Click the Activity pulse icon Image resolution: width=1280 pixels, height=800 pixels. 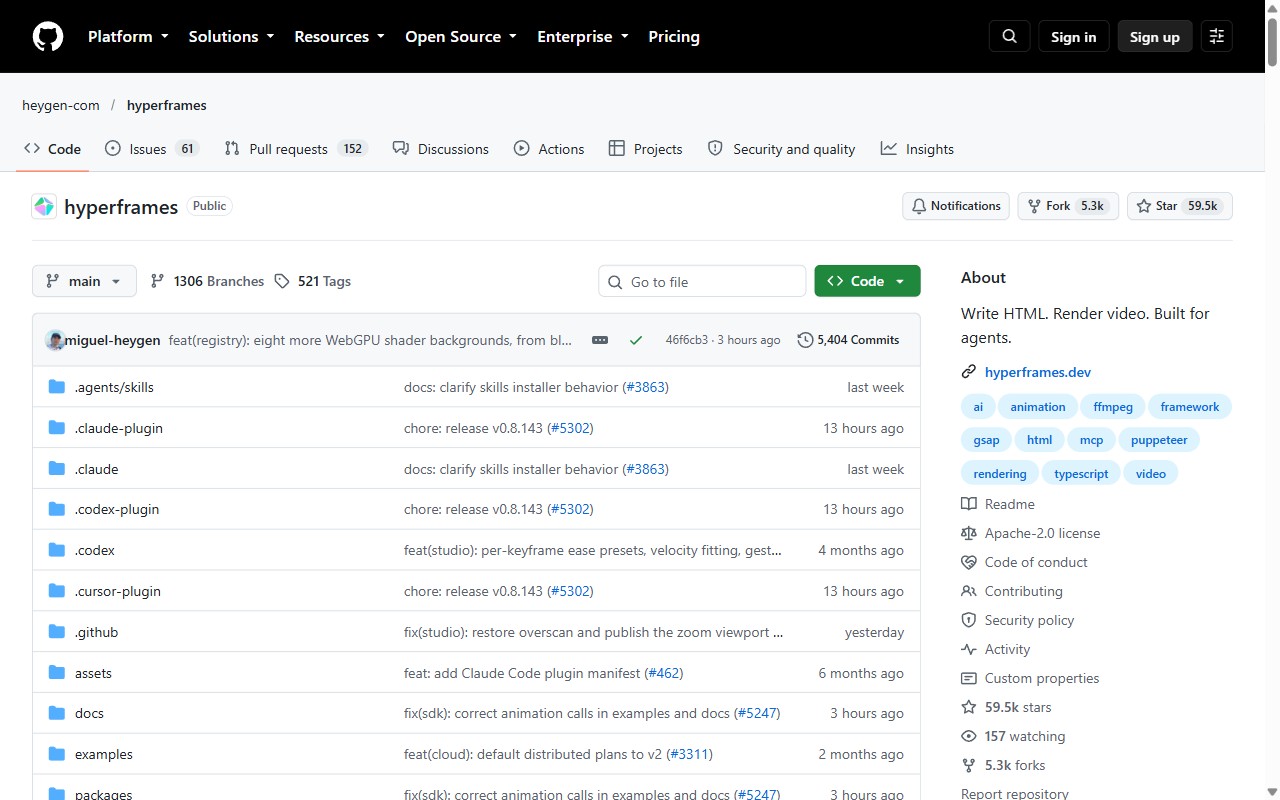click(x=968, y=649)
